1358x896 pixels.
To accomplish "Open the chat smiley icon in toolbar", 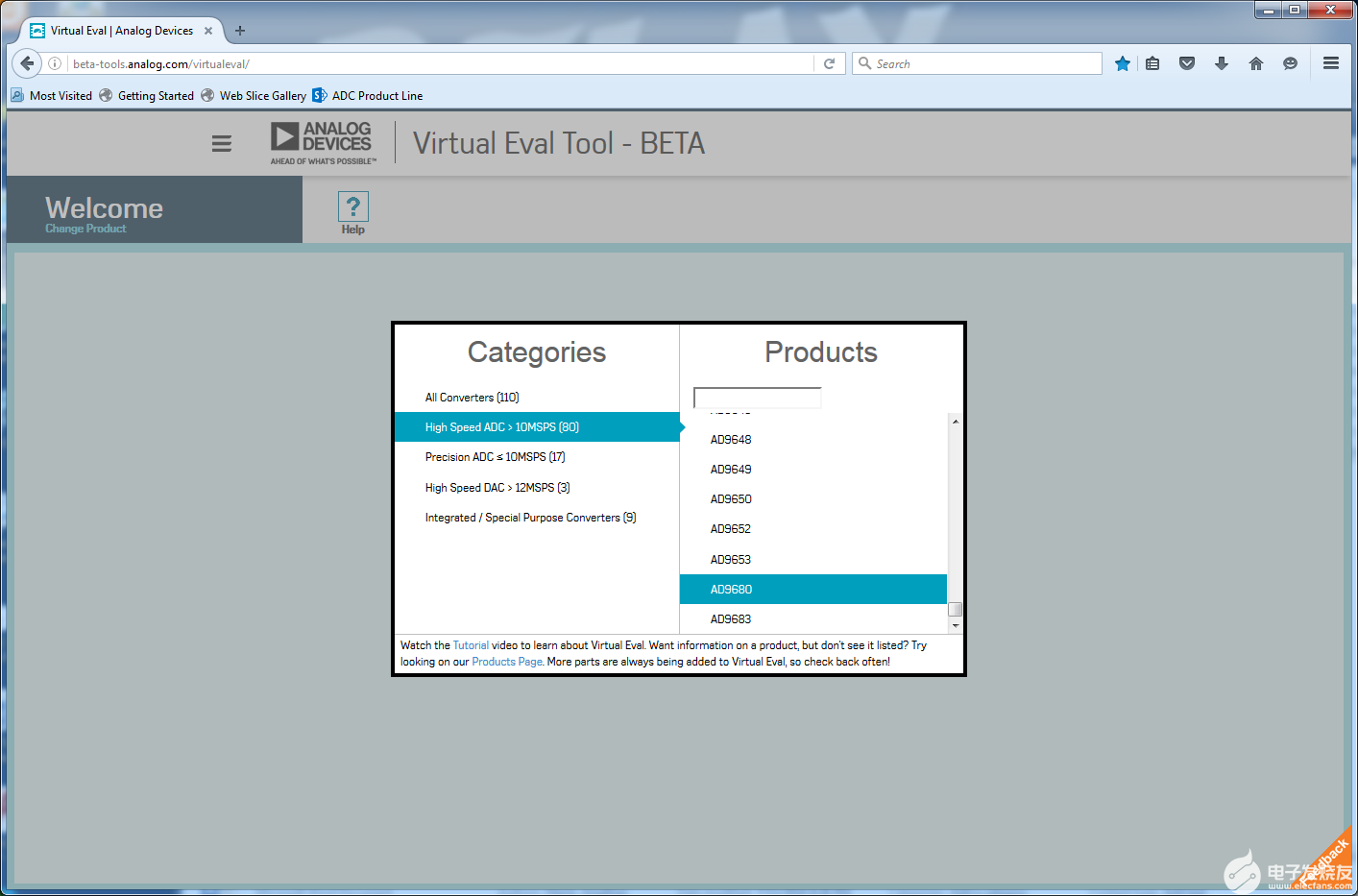I will click(1291, 63).
